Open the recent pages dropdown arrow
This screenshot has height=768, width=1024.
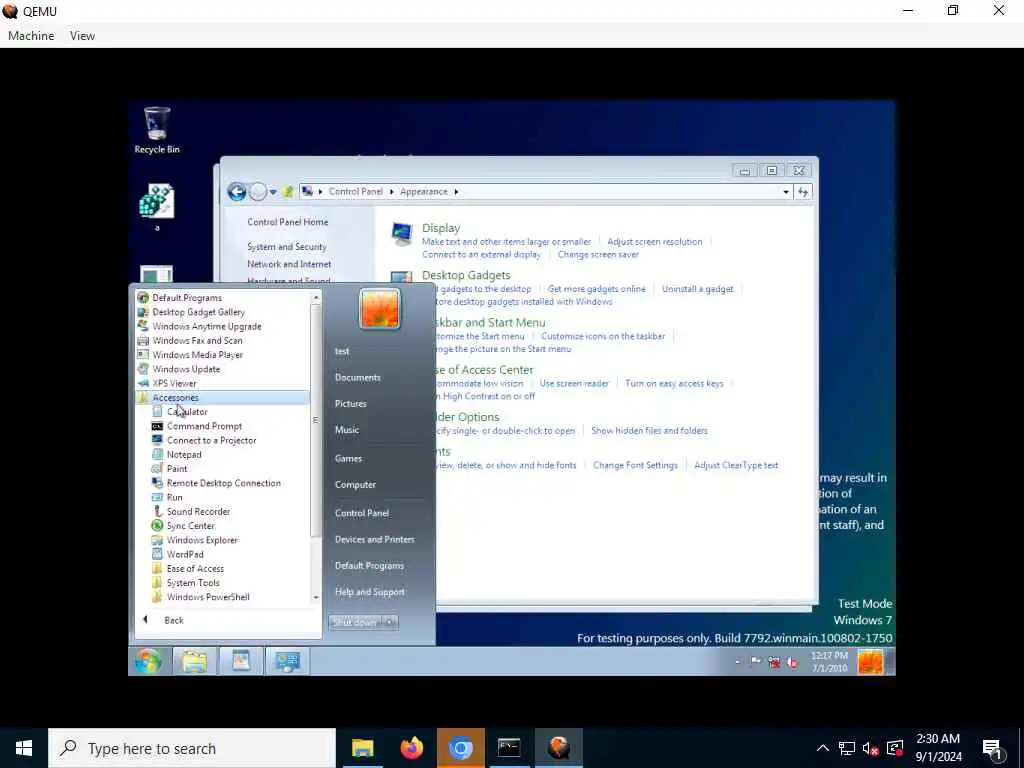(272, 192)
